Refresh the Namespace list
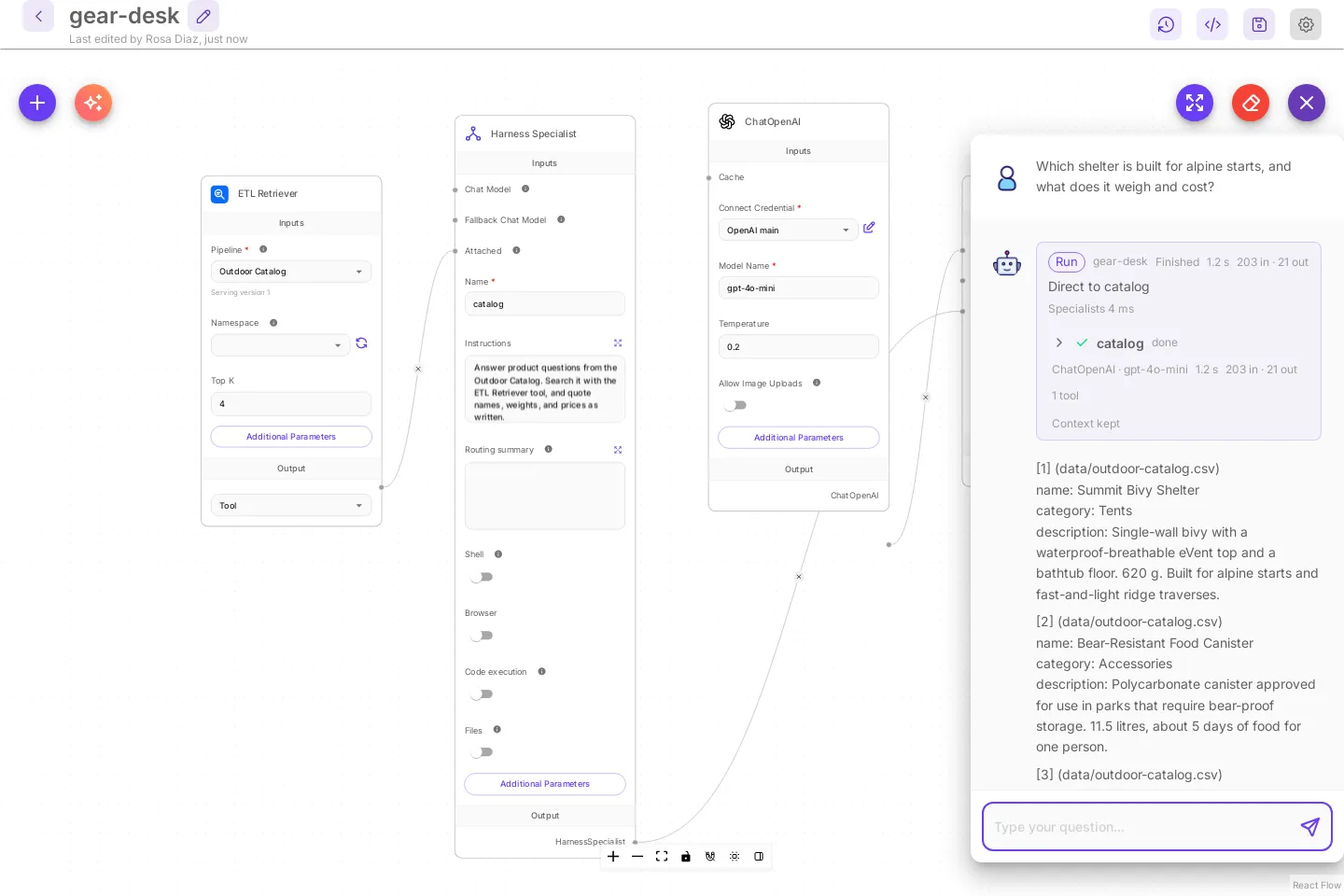The height and width of the screenshot is (896, 1344). tap(361, 343)
